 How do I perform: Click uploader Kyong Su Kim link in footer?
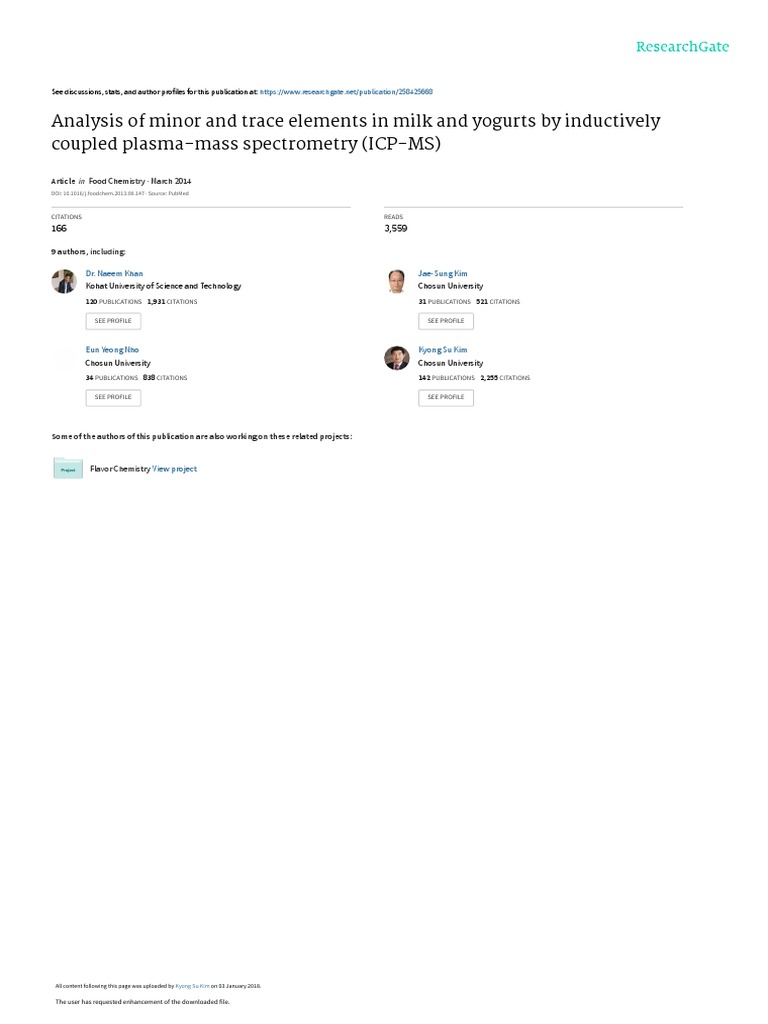[x=193, y=986]
